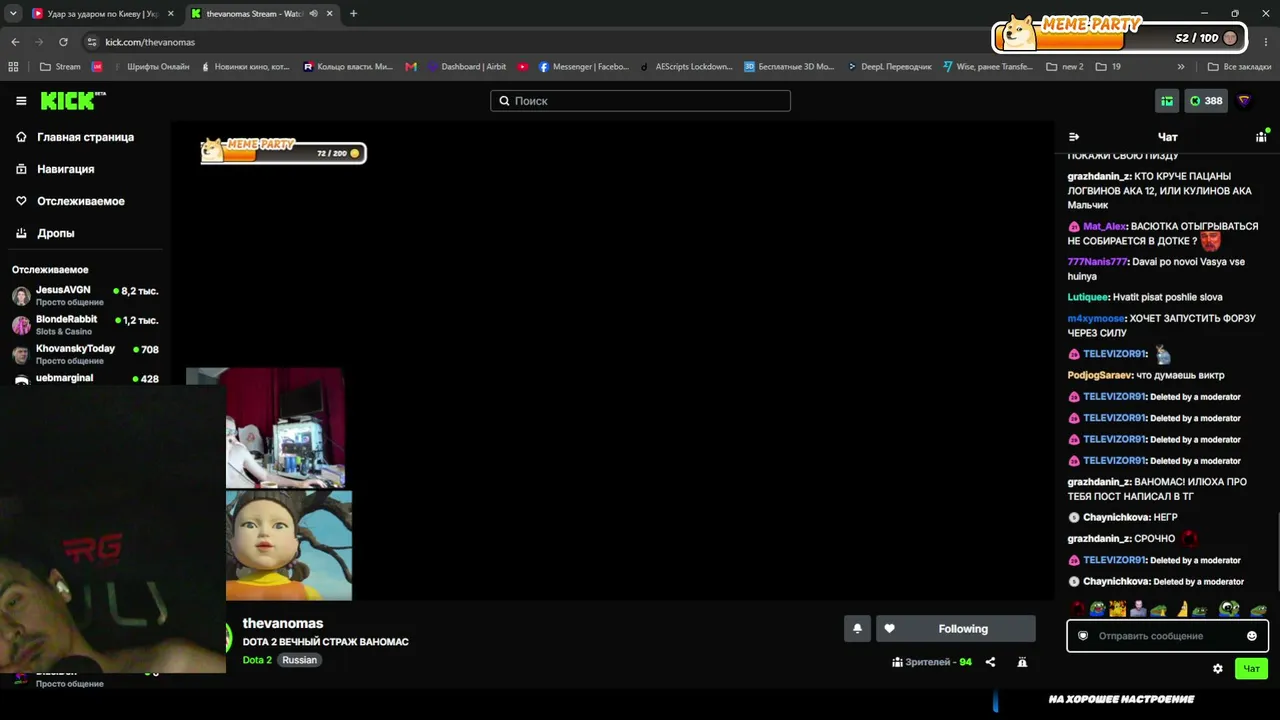Click the Russian language tag
This screenshot has width=1280, height=720.
pos(299,660)
